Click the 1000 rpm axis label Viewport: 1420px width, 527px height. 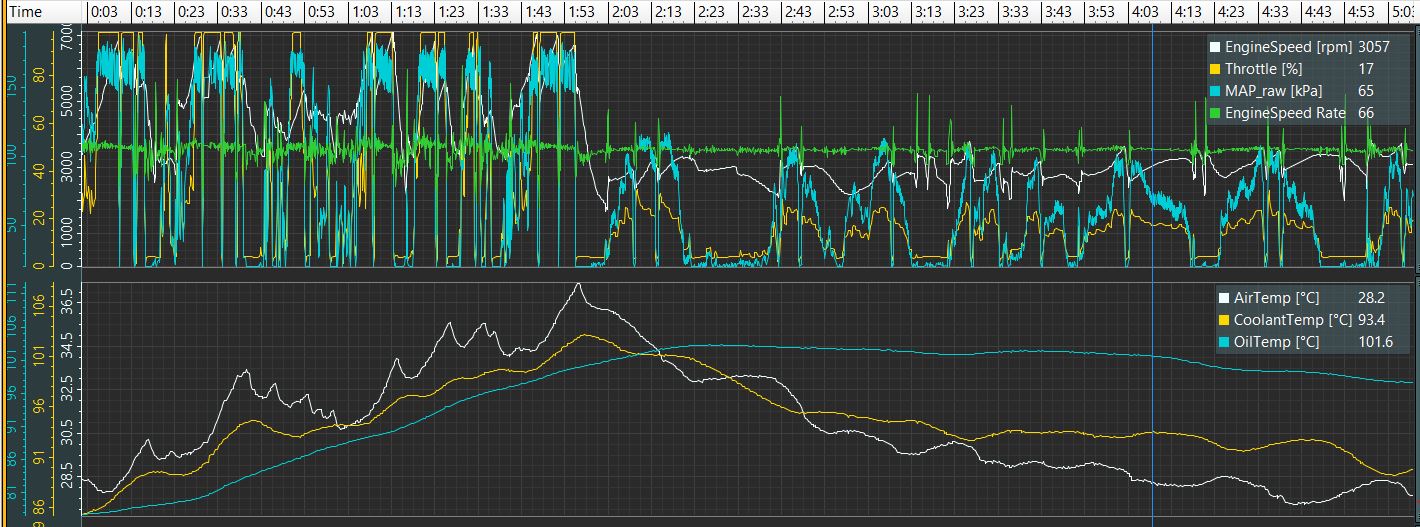coord(66,234)
